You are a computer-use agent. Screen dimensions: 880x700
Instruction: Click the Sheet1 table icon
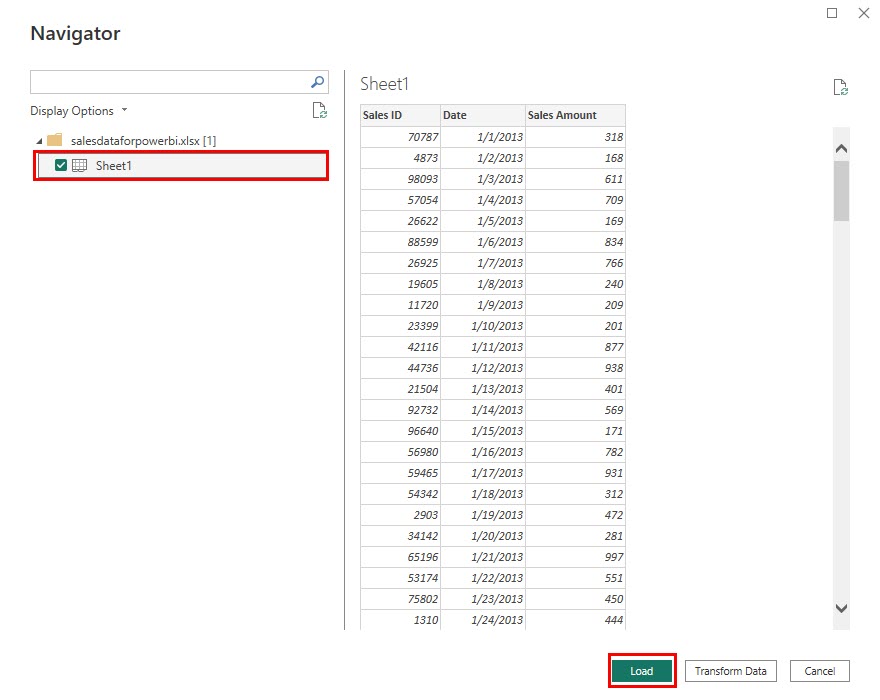[x=80, y=166]
